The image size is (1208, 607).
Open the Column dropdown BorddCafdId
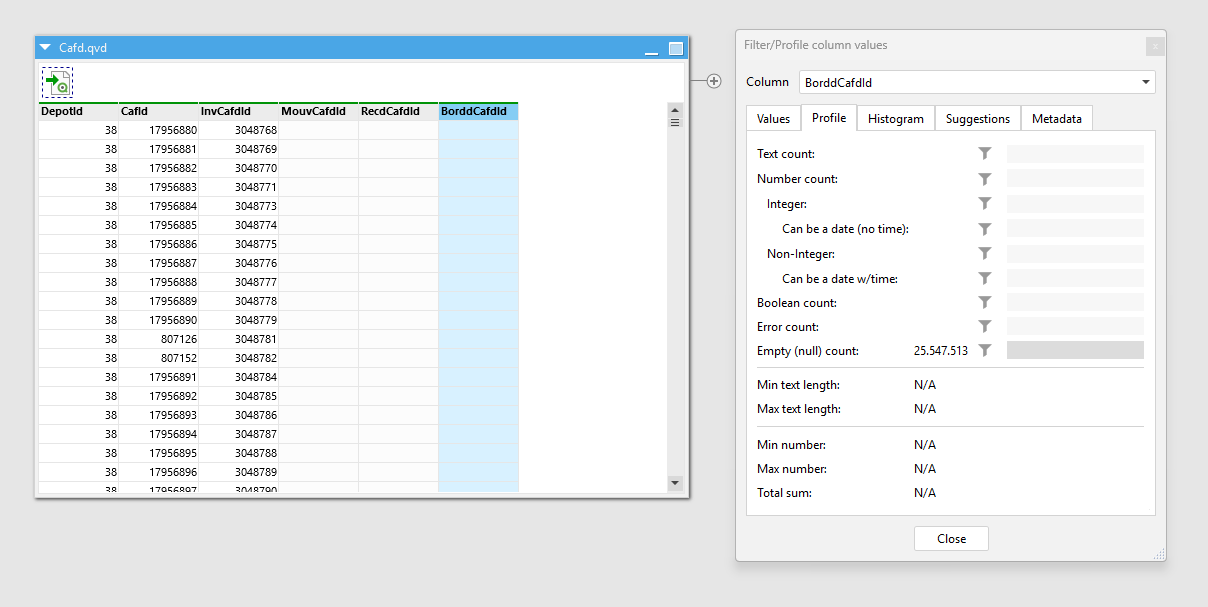coord(976,83)
